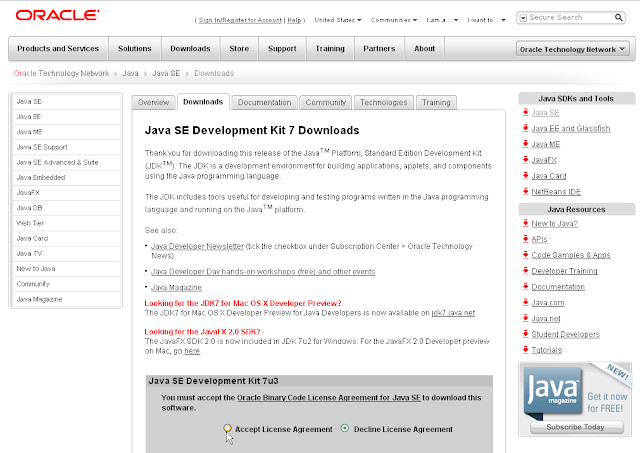Click Subscribe Today button
Viewport: 640px width, 453px height.
pos(577,427)
